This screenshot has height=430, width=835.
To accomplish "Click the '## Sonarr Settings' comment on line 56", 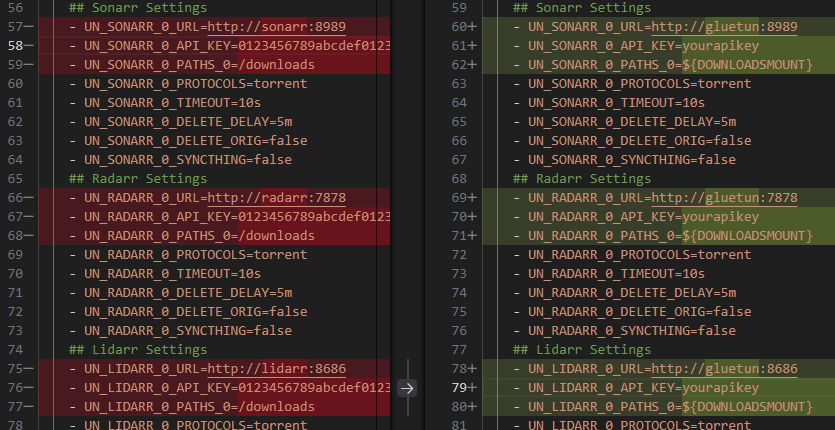I will [x=138, y=8].
